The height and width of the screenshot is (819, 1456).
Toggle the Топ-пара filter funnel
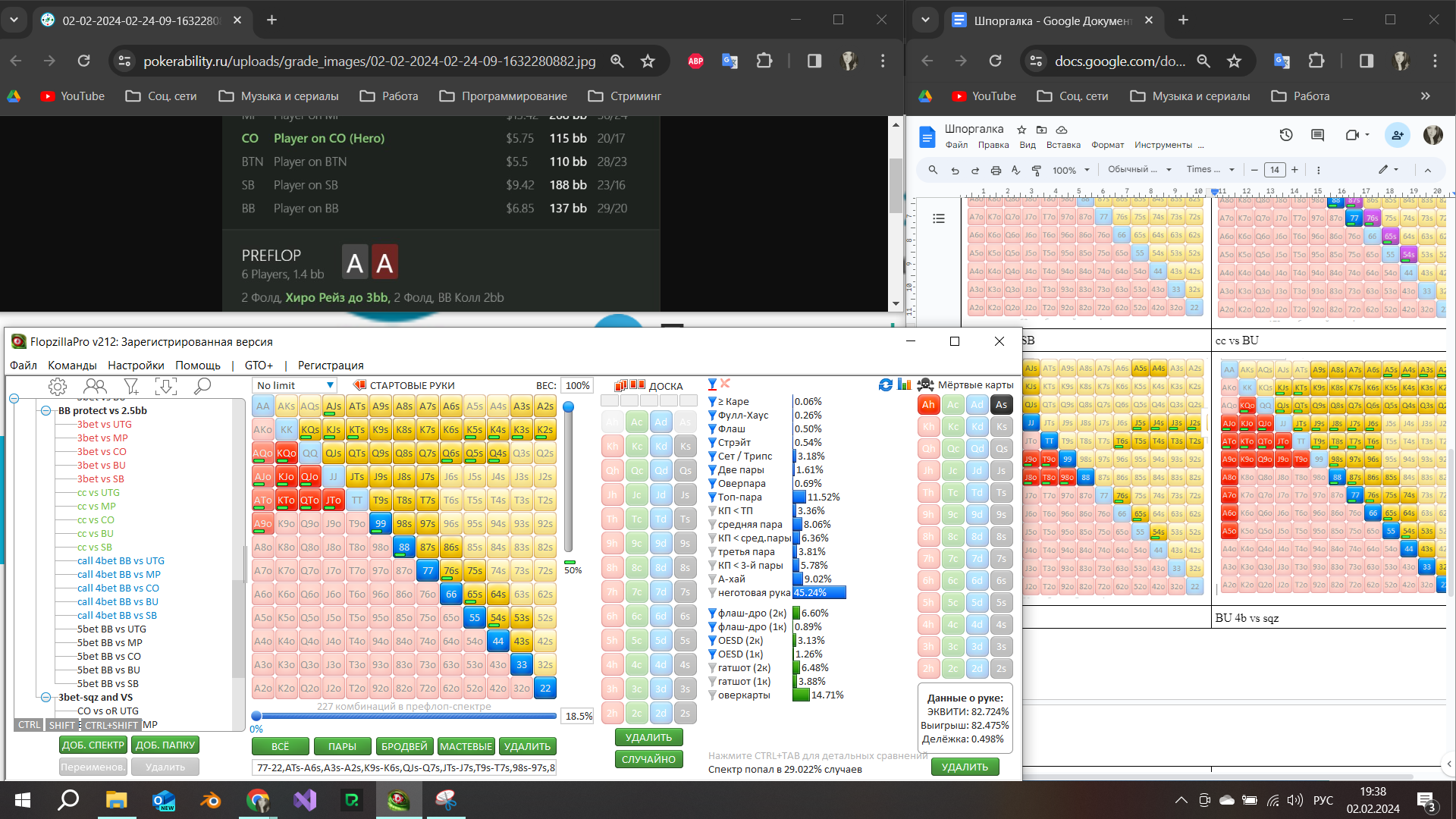coord(712,497)
